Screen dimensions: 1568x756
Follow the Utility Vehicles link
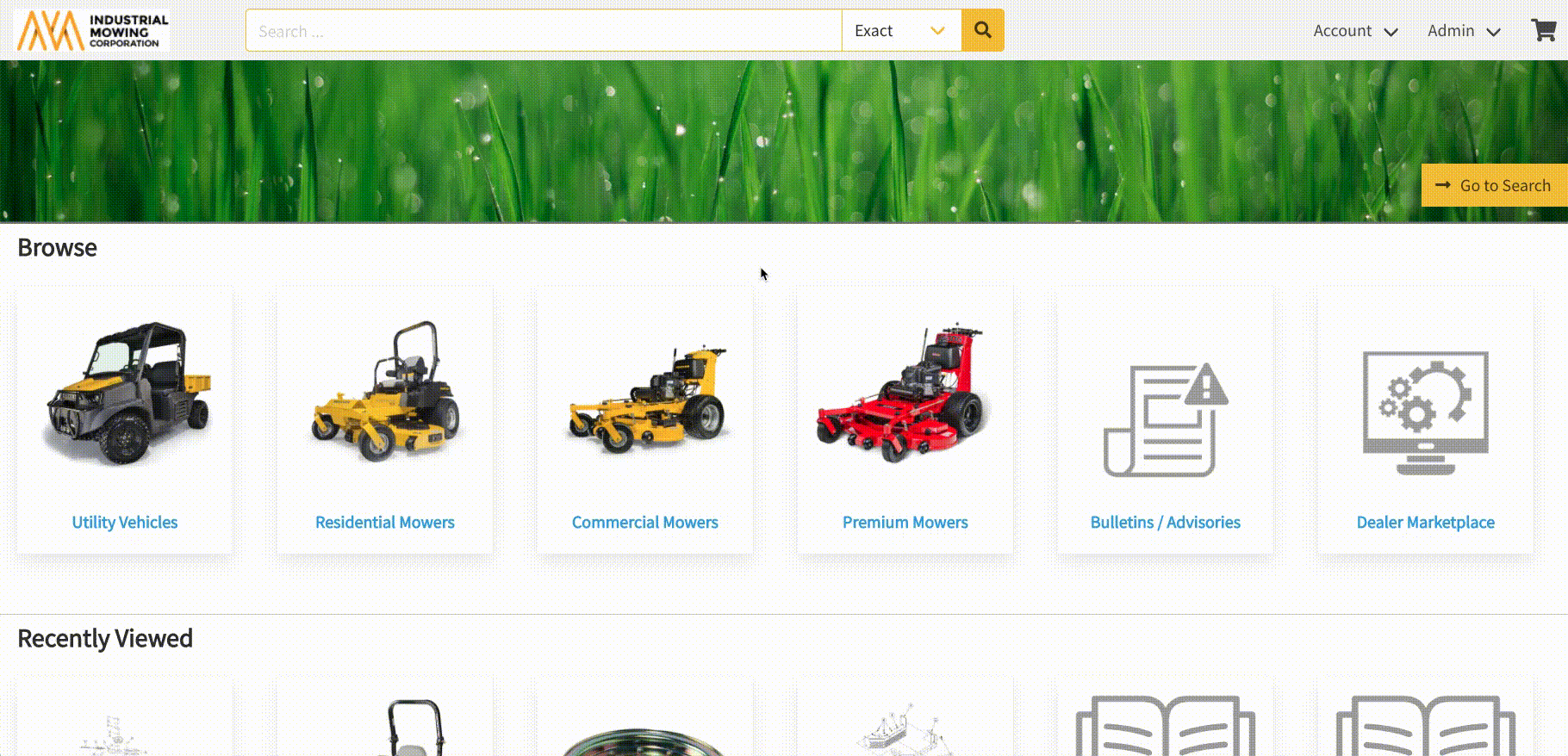(x=125, y=523)
